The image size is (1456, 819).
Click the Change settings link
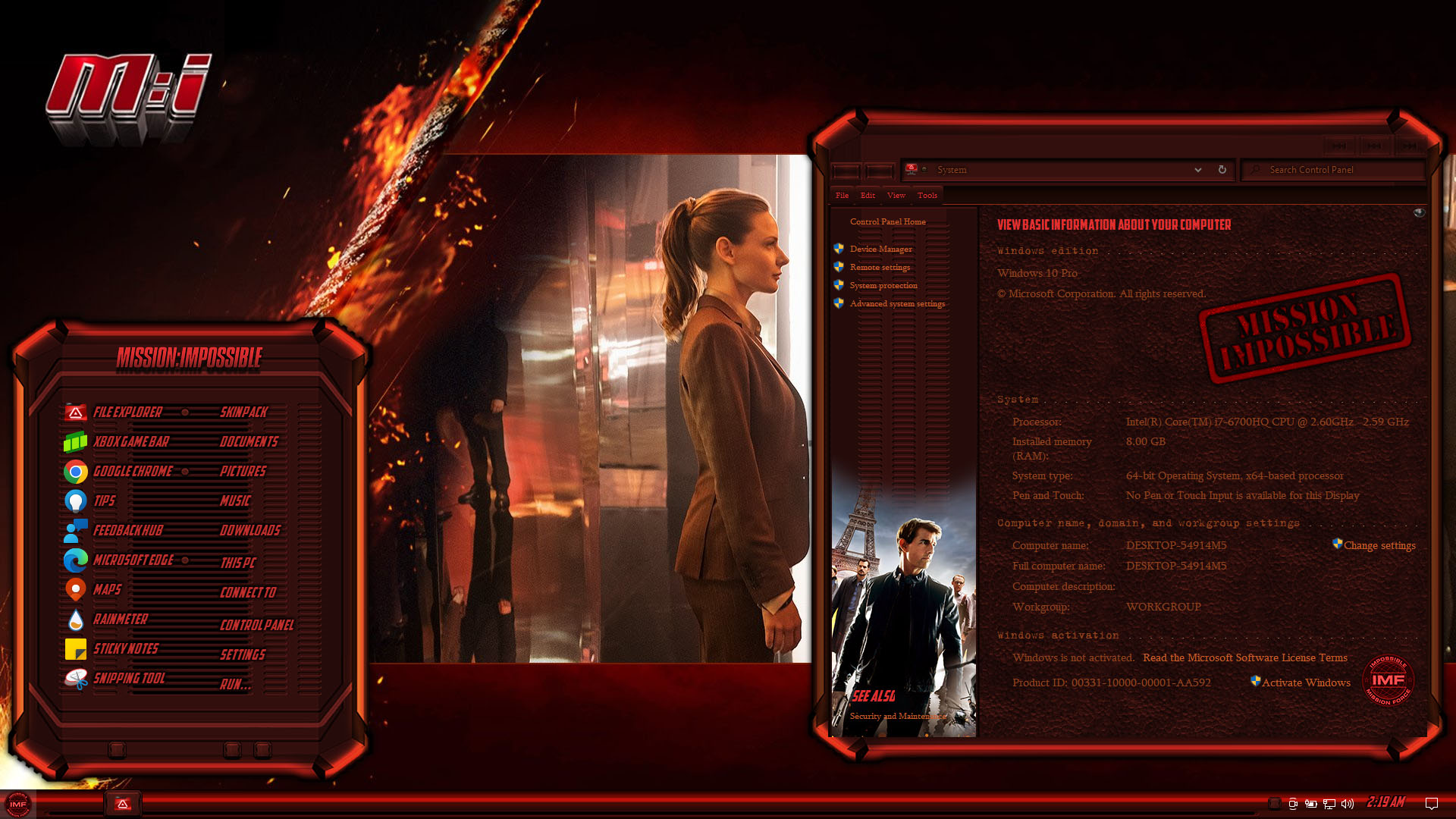tap(1379, 546)
